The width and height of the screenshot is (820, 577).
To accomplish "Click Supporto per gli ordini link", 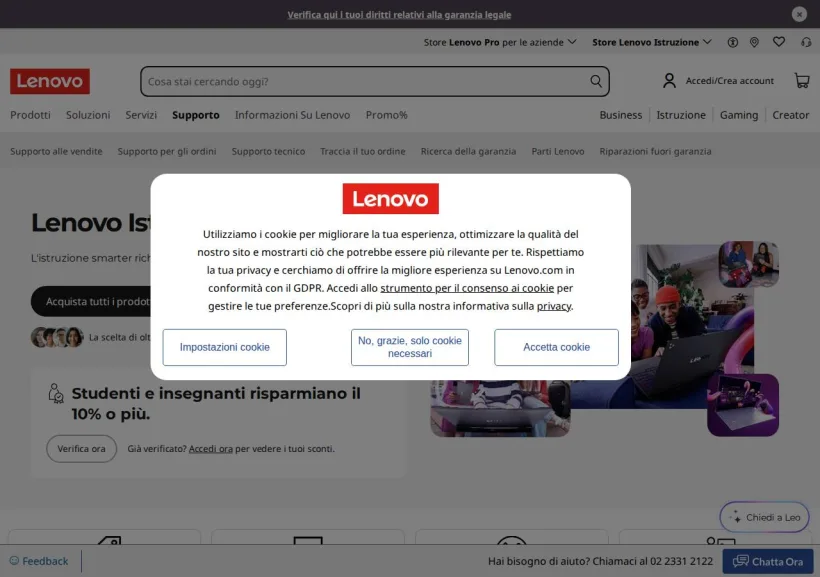I will click(x=167, y=151).
